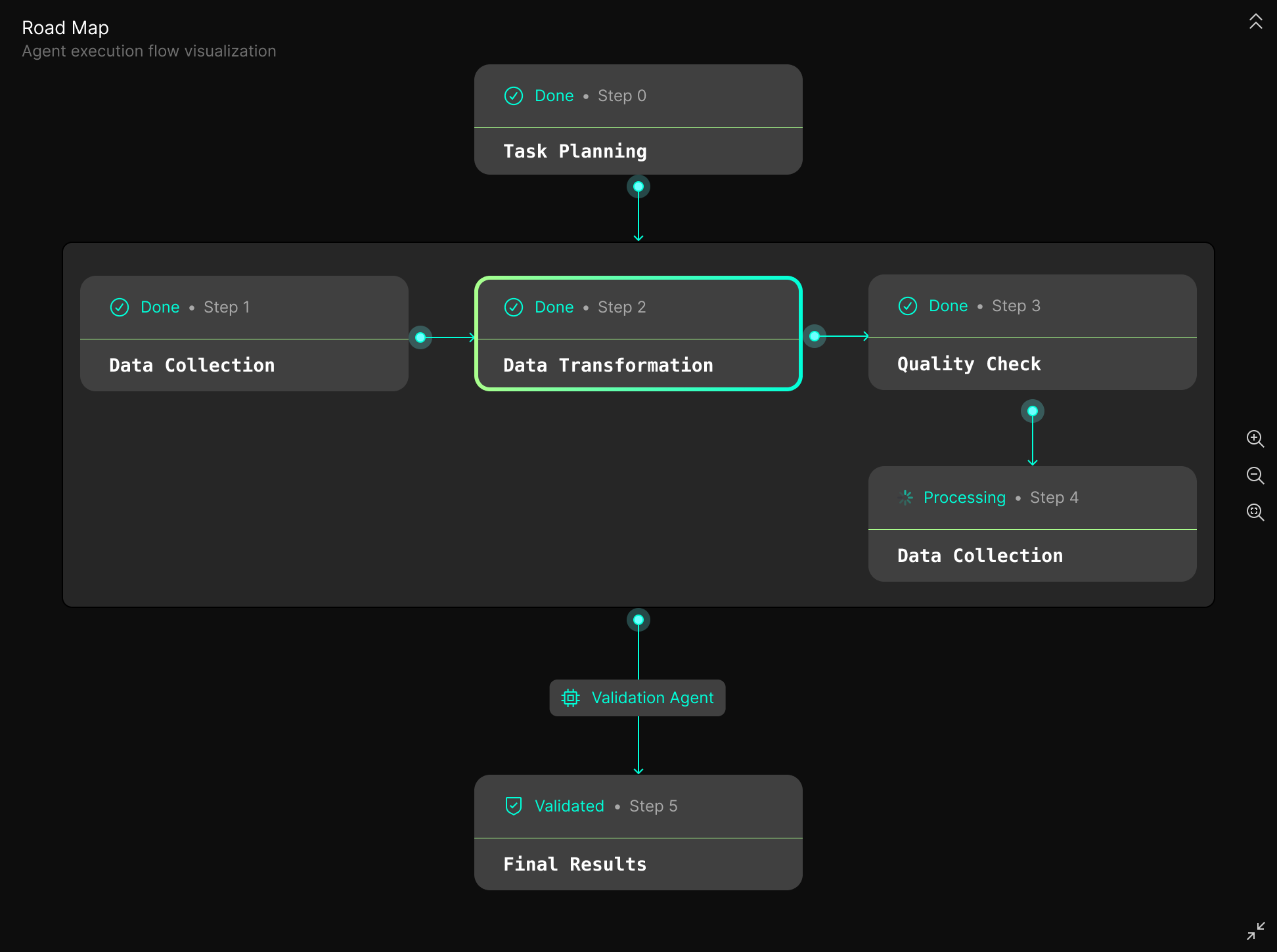The height and width of the screenshot is (952, 1277).
Task: Click the connector dot below Task Planning
Action: click(638, 186)
